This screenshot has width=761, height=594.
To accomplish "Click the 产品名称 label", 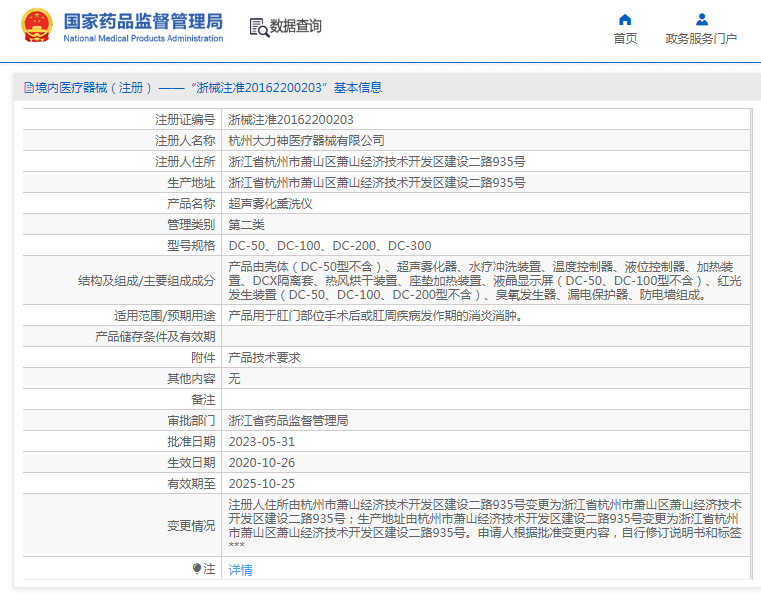I will click(191, 204).
